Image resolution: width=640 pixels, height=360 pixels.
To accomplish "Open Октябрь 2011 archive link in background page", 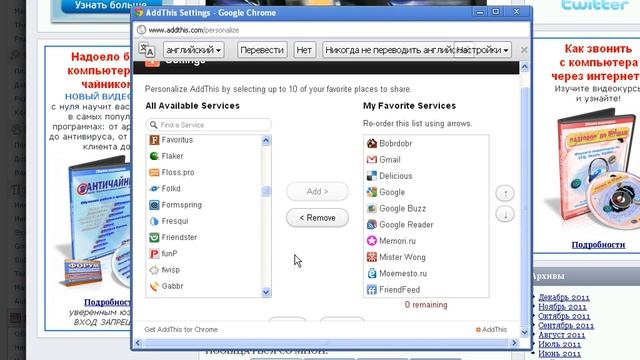I will pos(564,316).
